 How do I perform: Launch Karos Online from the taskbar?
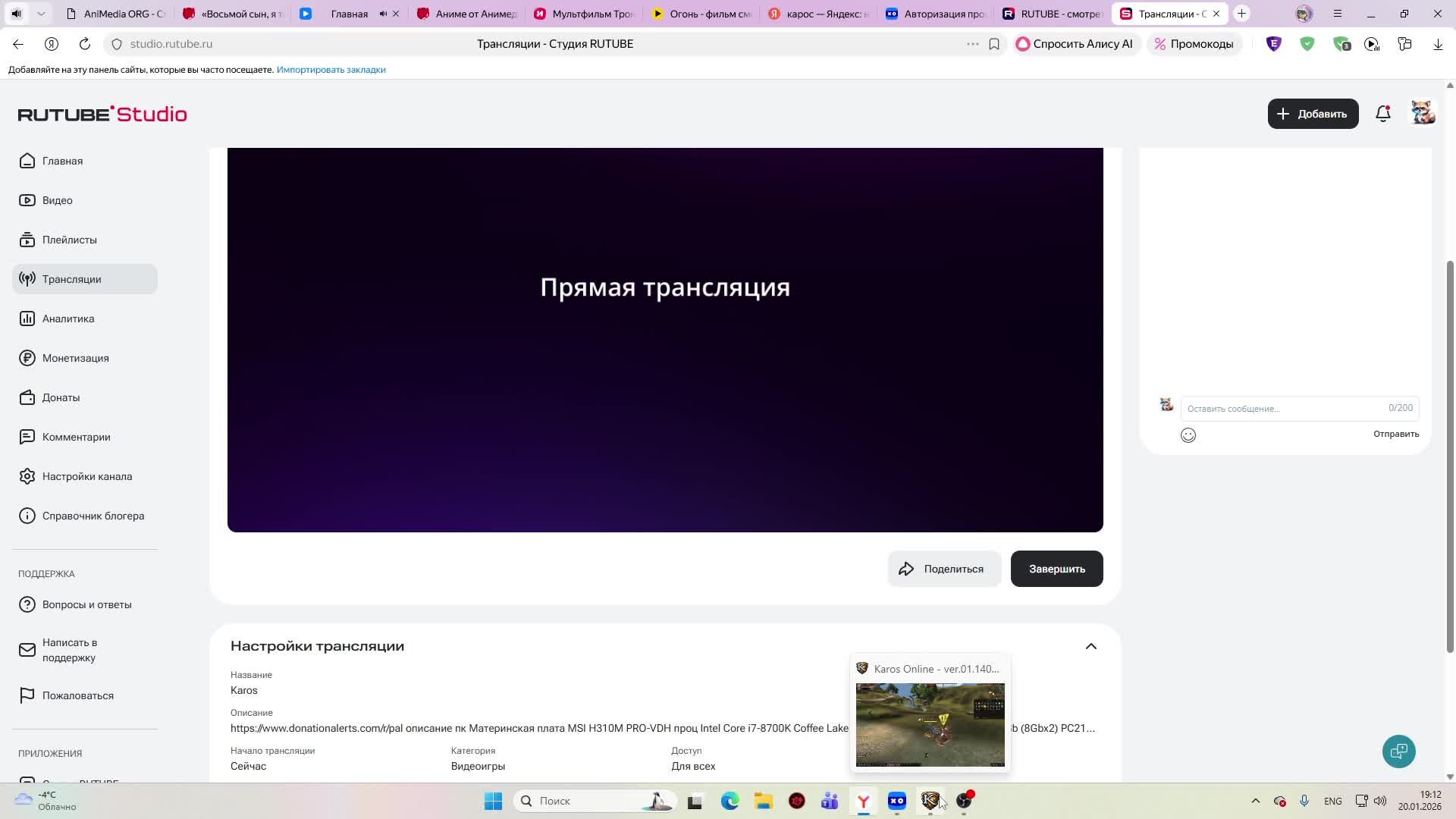tap(930, 801)
